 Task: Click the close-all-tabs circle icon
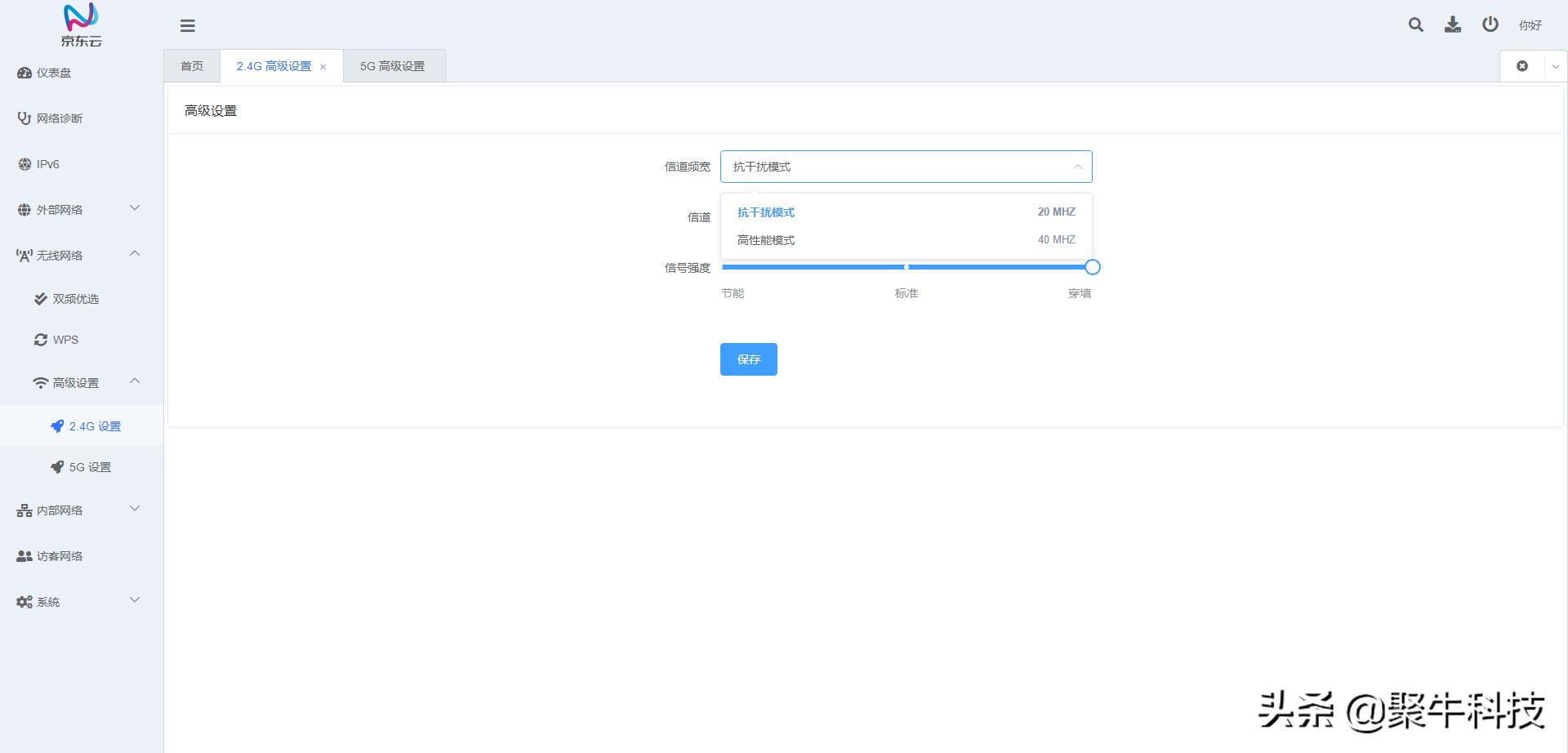click(1522, 66)
